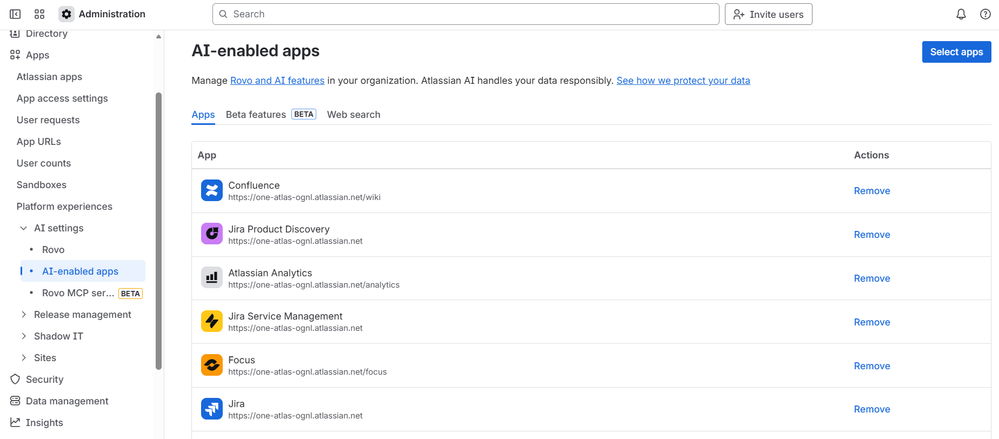Switch to the Apps tab
Viewport: 999px width, 439px height.
click(203, 115)
